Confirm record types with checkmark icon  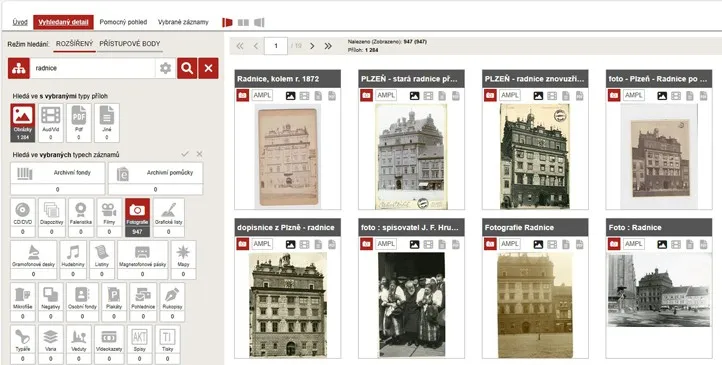coord(185,154)
